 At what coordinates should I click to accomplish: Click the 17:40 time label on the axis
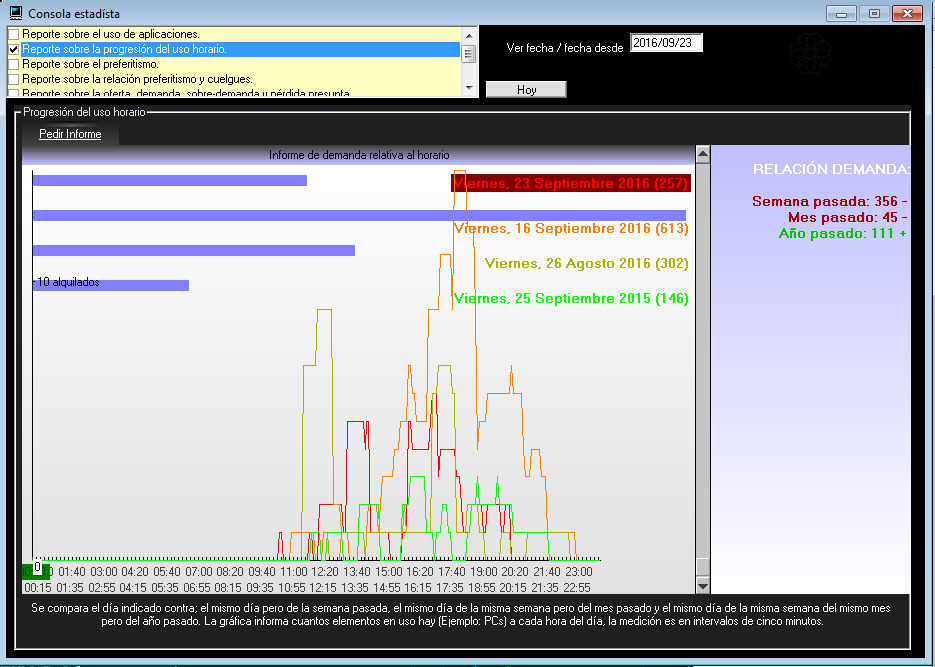[x=451, y=572]
